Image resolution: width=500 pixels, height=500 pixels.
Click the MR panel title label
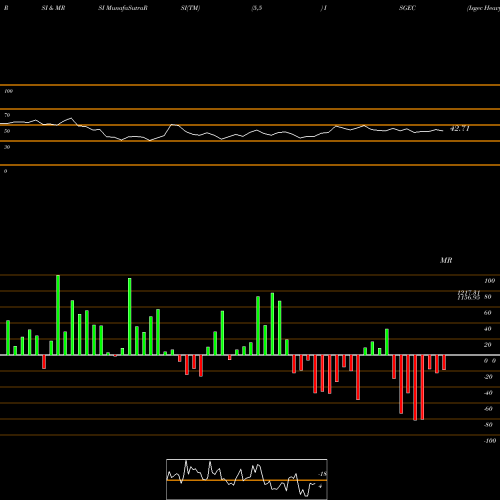pyautogui.click(x=446, y=260)
